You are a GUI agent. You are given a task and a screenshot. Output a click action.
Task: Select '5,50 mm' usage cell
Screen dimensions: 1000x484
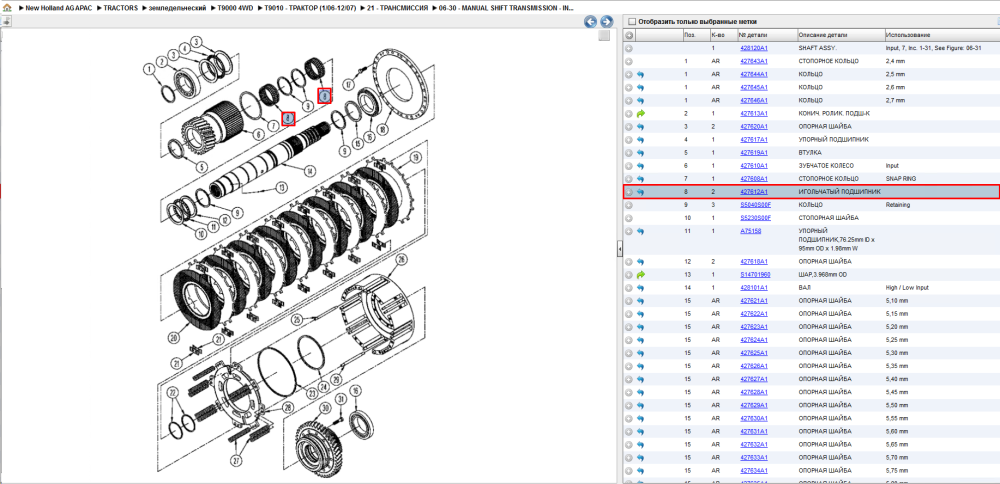897,406
